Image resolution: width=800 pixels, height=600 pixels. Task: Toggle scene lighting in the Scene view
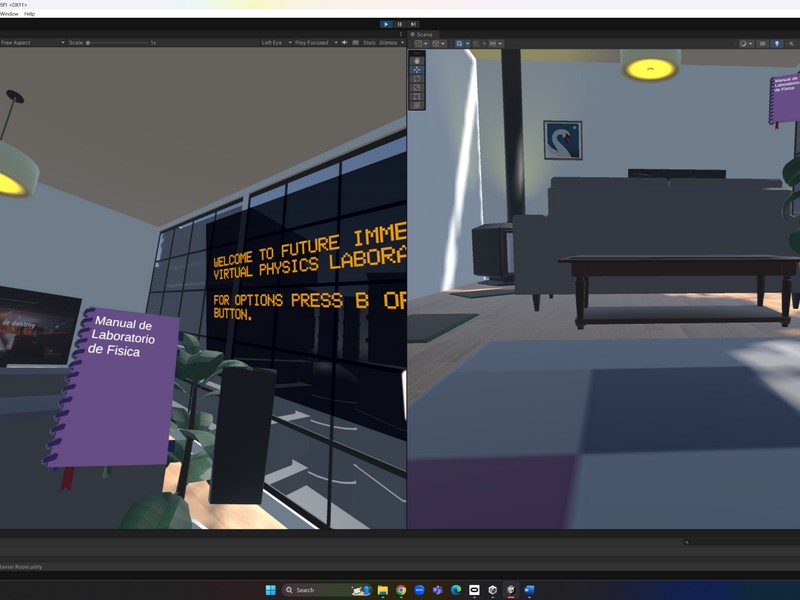[776, 45]
